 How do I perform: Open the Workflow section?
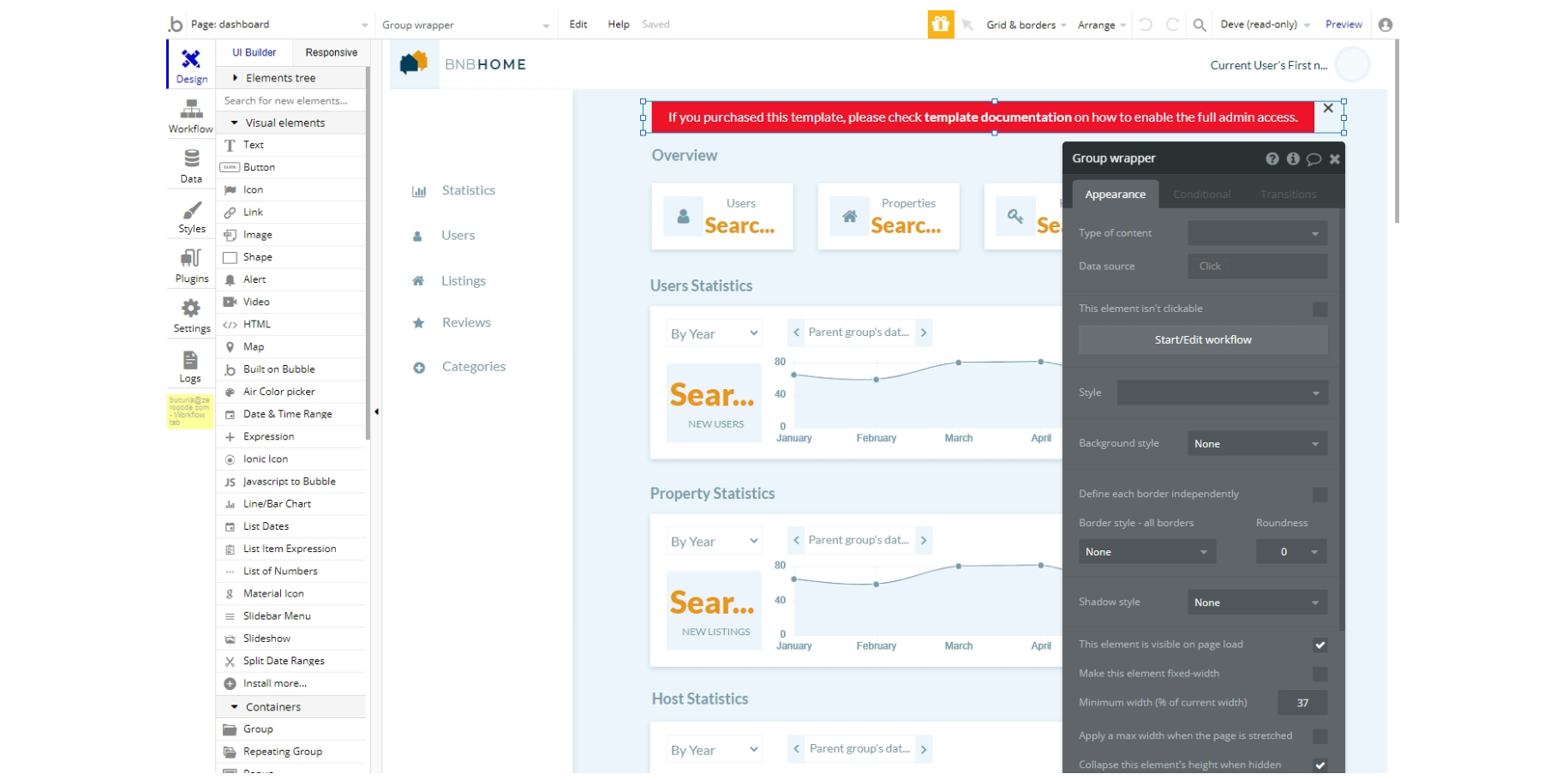(191, 116)
